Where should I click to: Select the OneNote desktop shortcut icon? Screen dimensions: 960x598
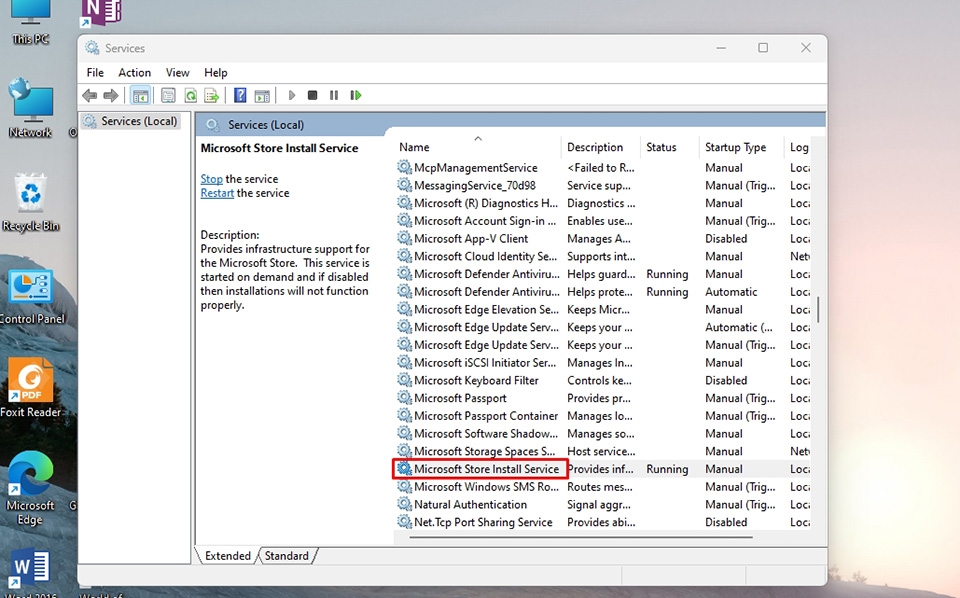(101, 13)
